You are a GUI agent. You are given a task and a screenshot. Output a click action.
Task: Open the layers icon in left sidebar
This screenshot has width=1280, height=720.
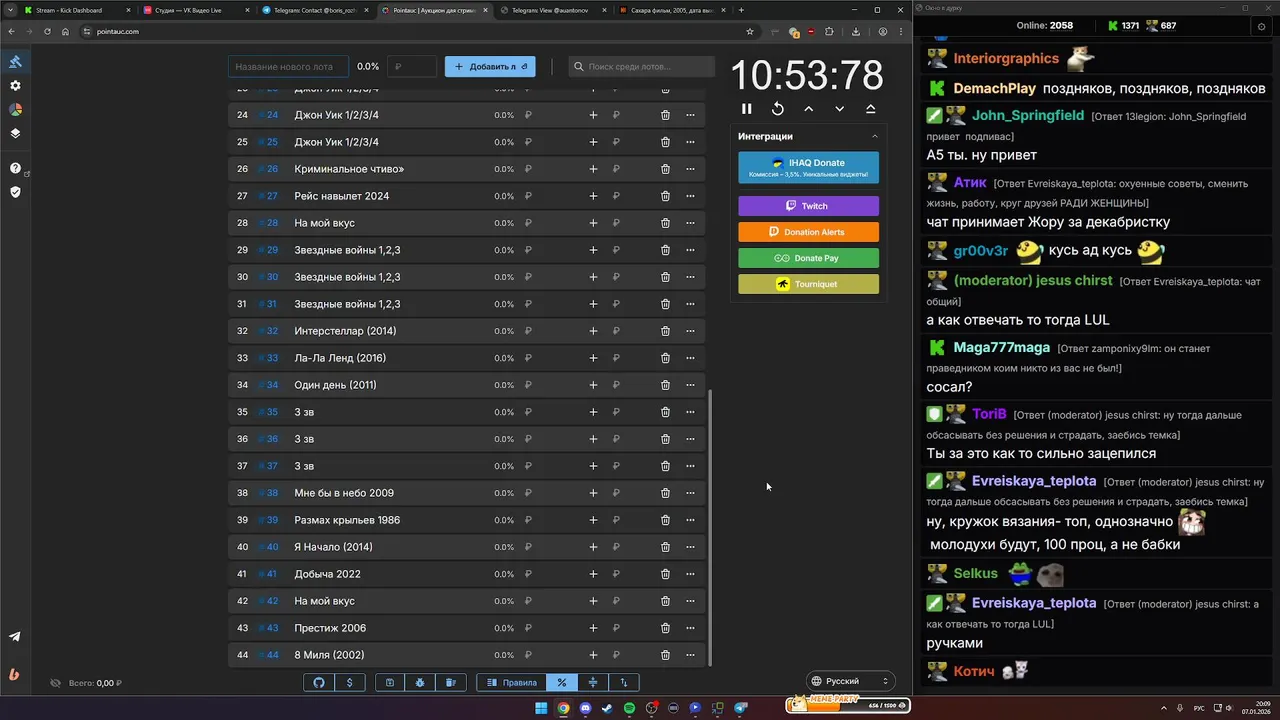point(15,133)
